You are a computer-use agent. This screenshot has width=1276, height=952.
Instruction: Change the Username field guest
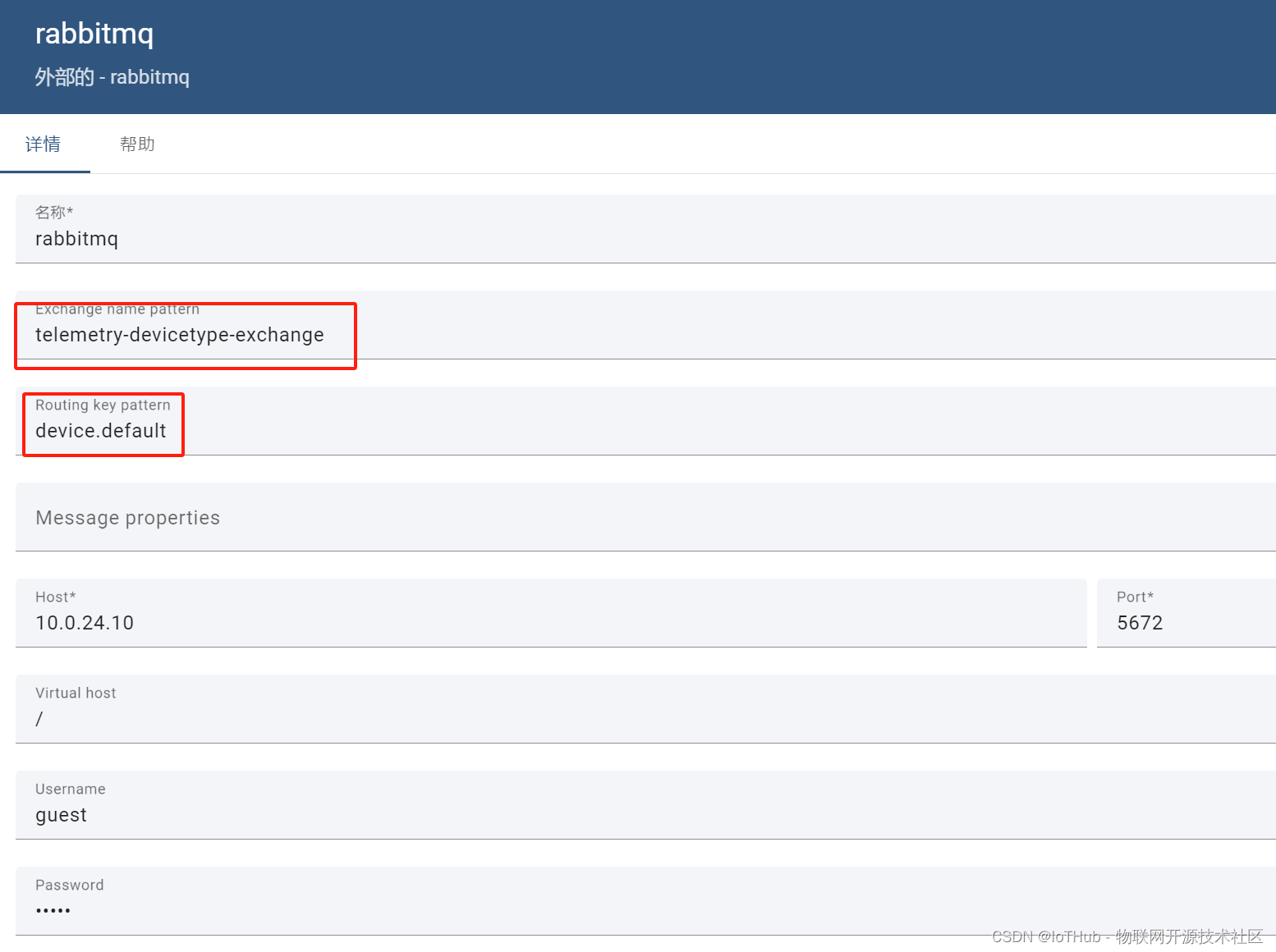[645, 805]
